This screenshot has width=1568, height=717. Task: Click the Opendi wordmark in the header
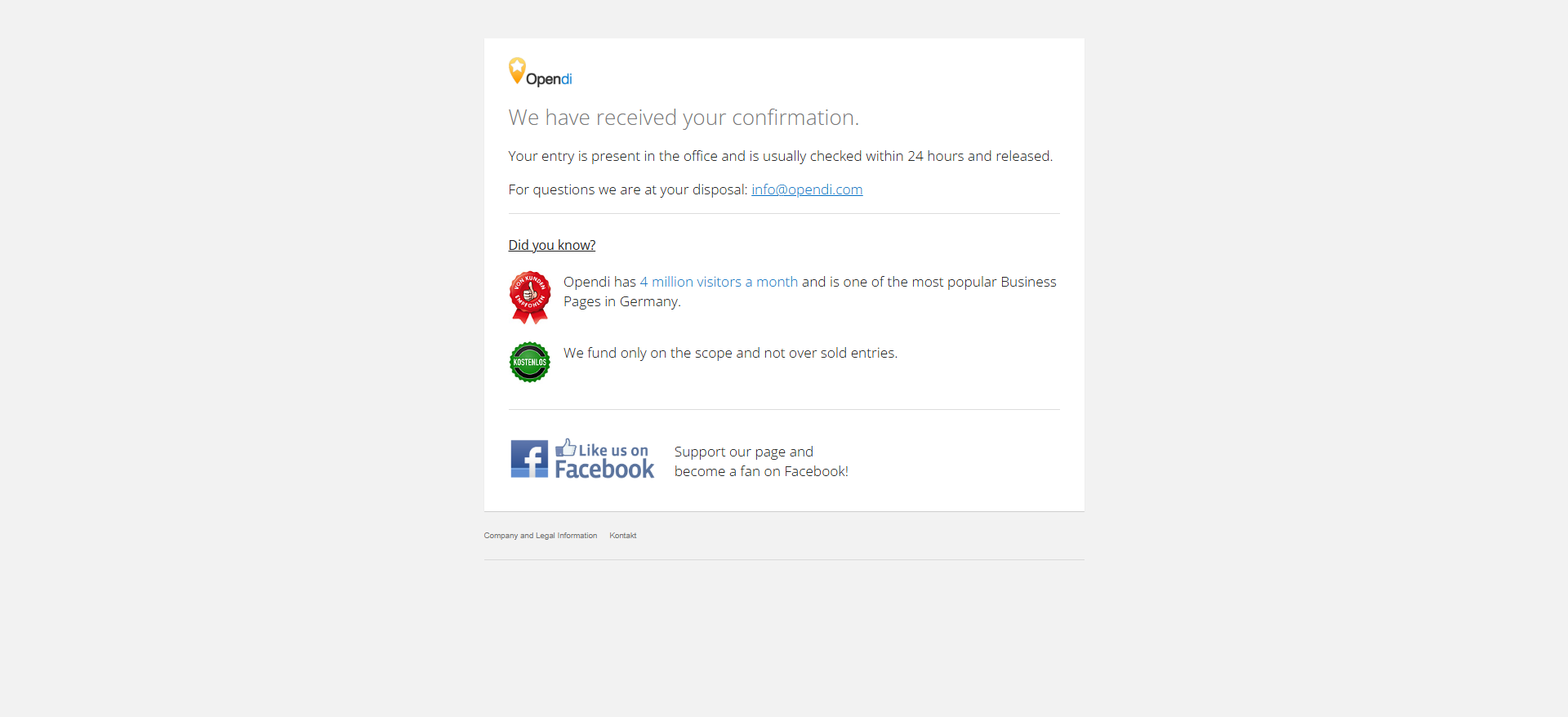pos(549,78)
